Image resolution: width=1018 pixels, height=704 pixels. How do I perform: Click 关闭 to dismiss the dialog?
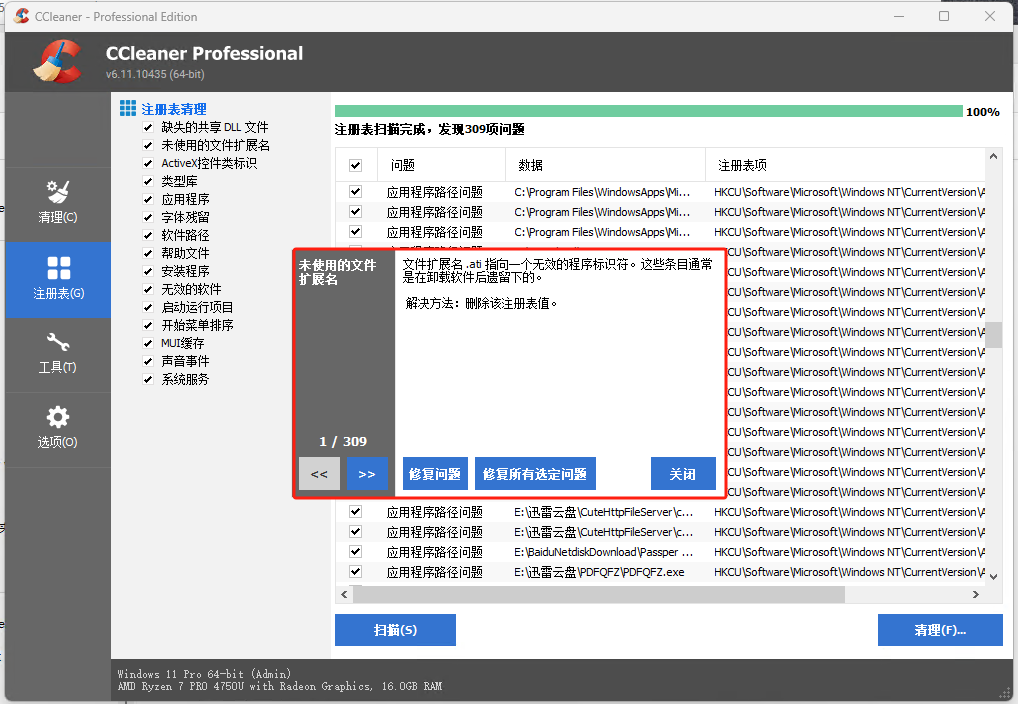683,474
